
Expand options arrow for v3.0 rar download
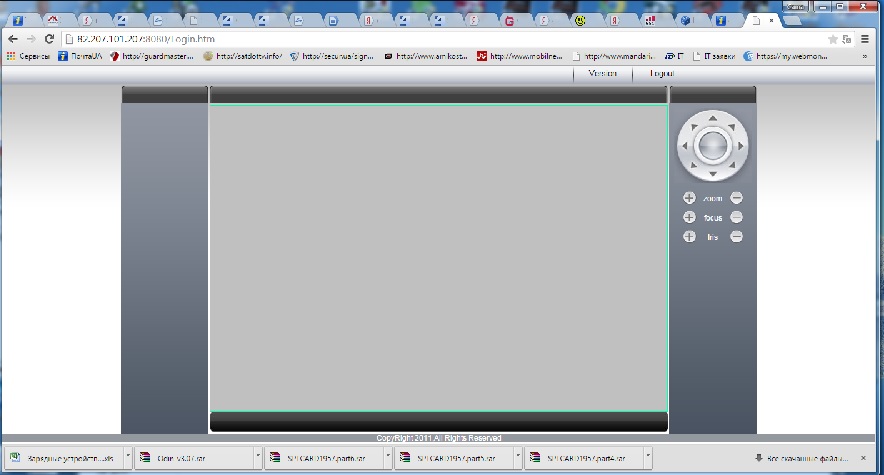[x=258, y=458]
